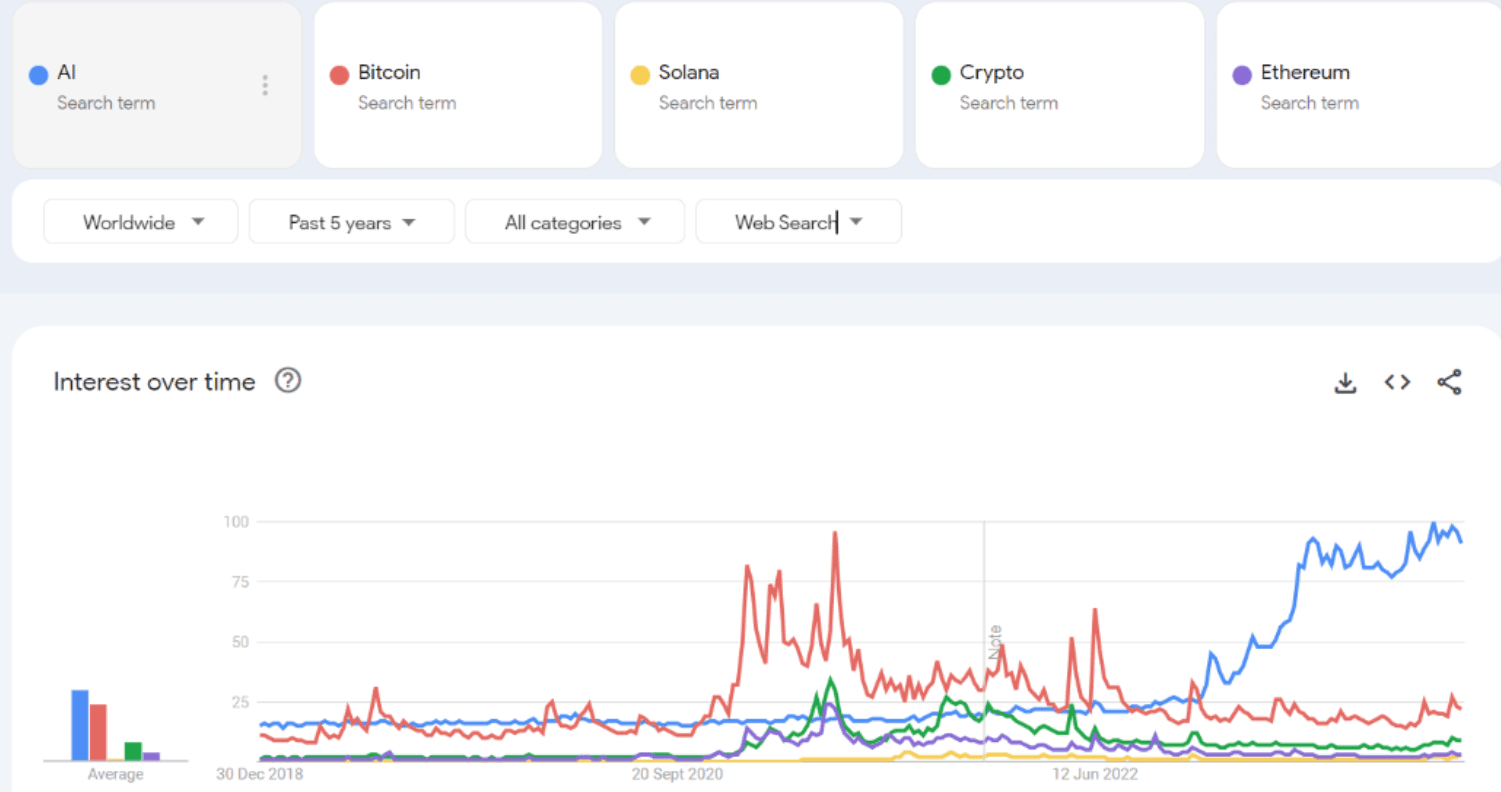Click the 20 Sept 2020 axis label
The image size is (1501, 792).
[x=676, y=774]
